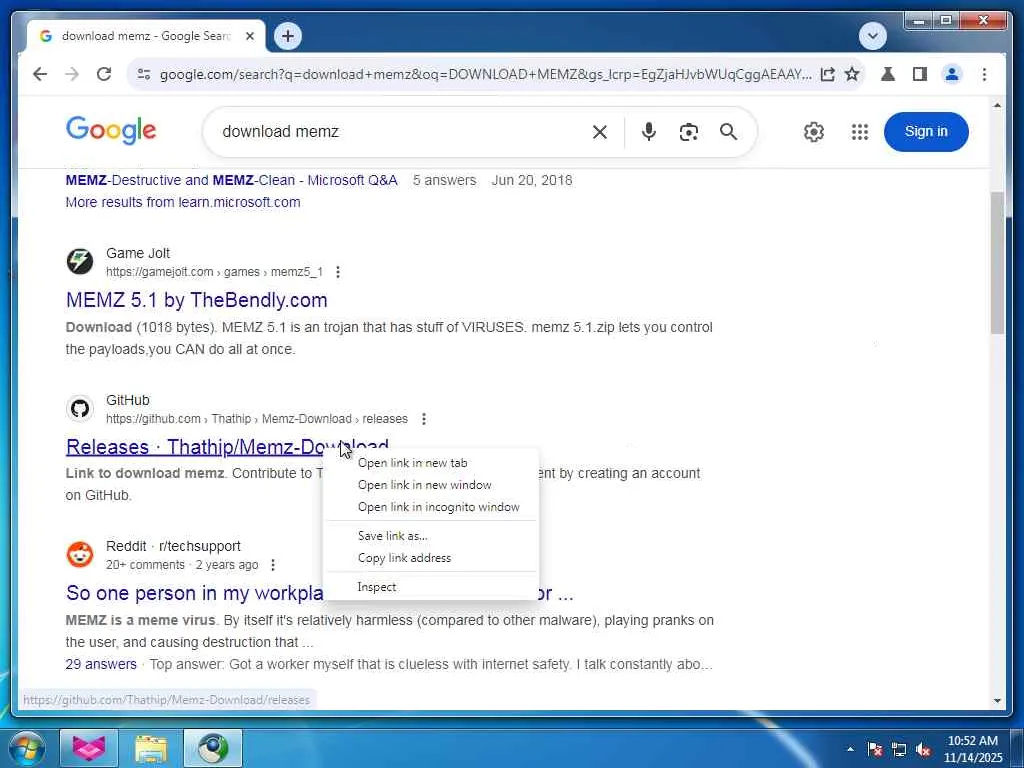Toggle the side panel icon
Viewport: 1024px width, 768px height.
(920, 74)
